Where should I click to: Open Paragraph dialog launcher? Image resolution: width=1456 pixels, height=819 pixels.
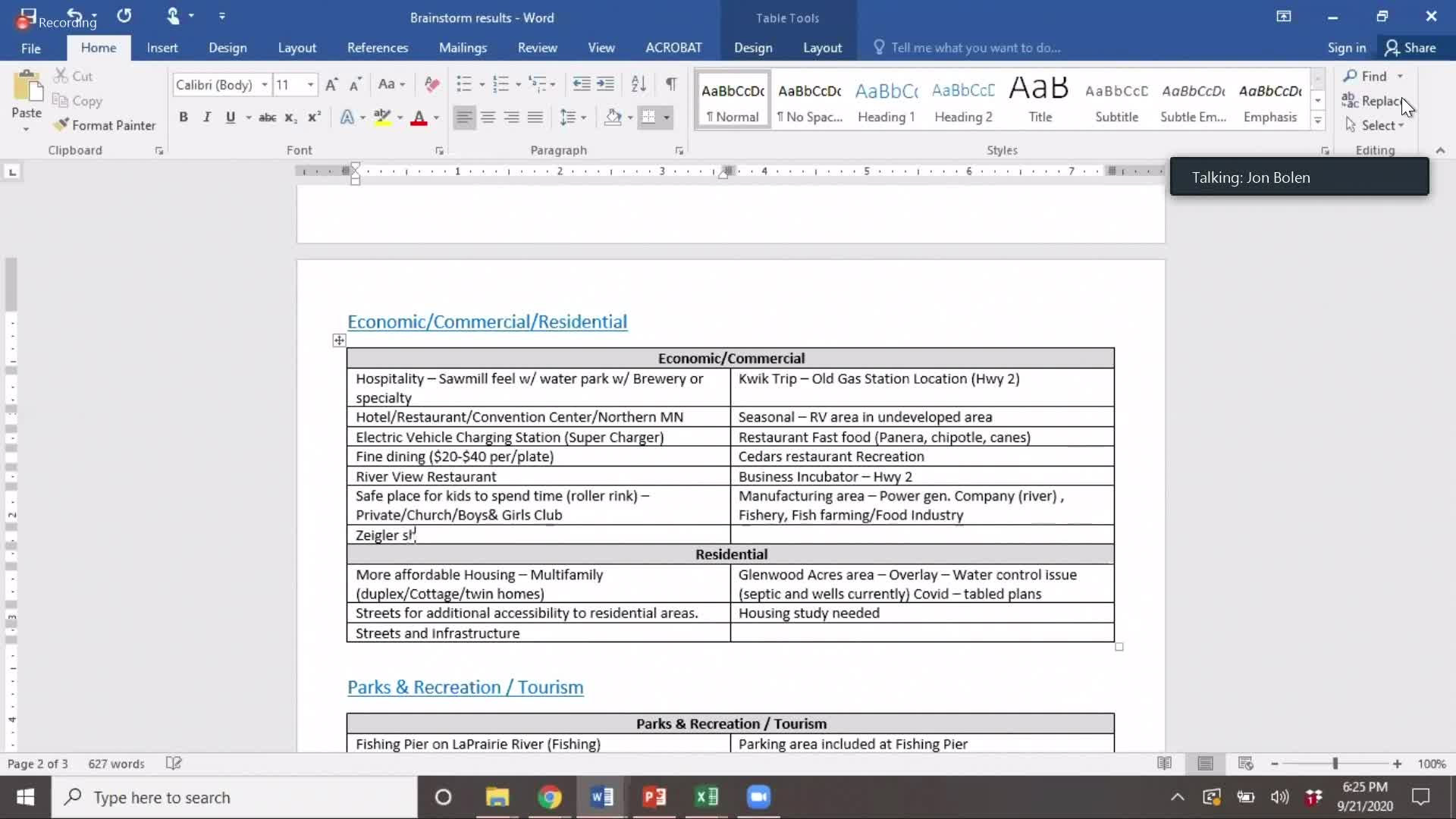coord(679,151)
